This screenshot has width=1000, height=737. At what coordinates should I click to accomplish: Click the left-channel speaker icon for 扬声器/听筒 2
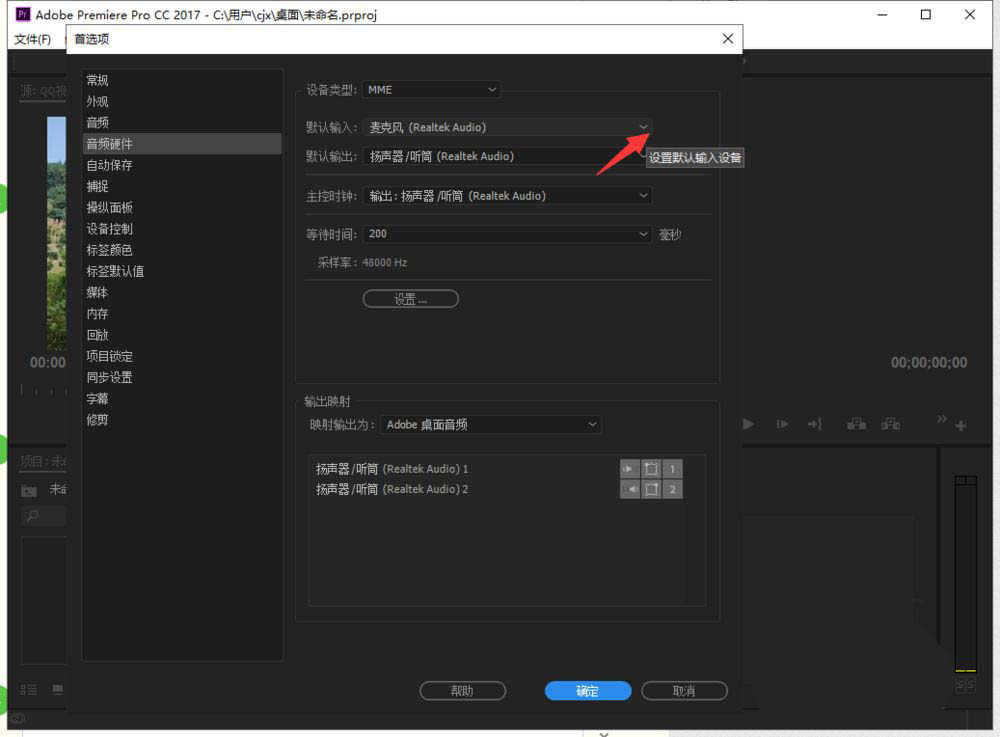pyautogui.click(x=629, y=489)
